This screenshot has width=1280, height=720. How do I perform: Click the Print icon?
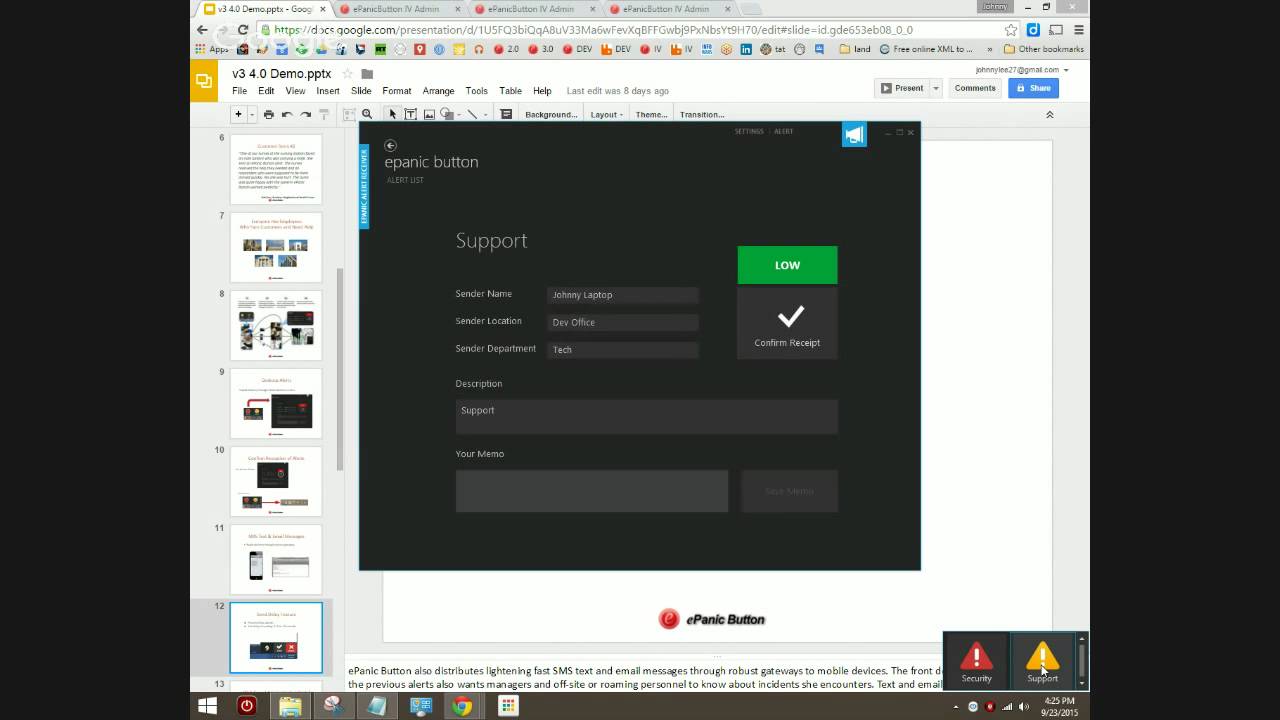pyautogui.click(x=269, y=114)
